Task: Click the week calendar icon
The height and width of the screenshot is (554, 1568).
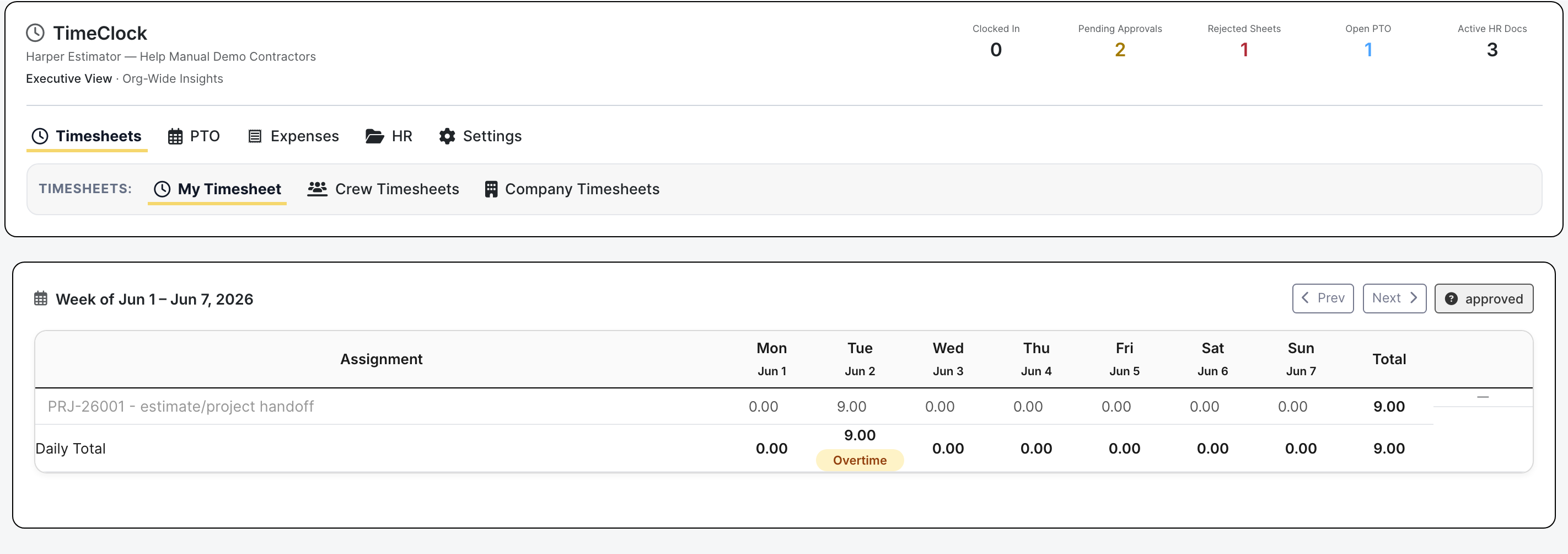Action: click(41, 299)
